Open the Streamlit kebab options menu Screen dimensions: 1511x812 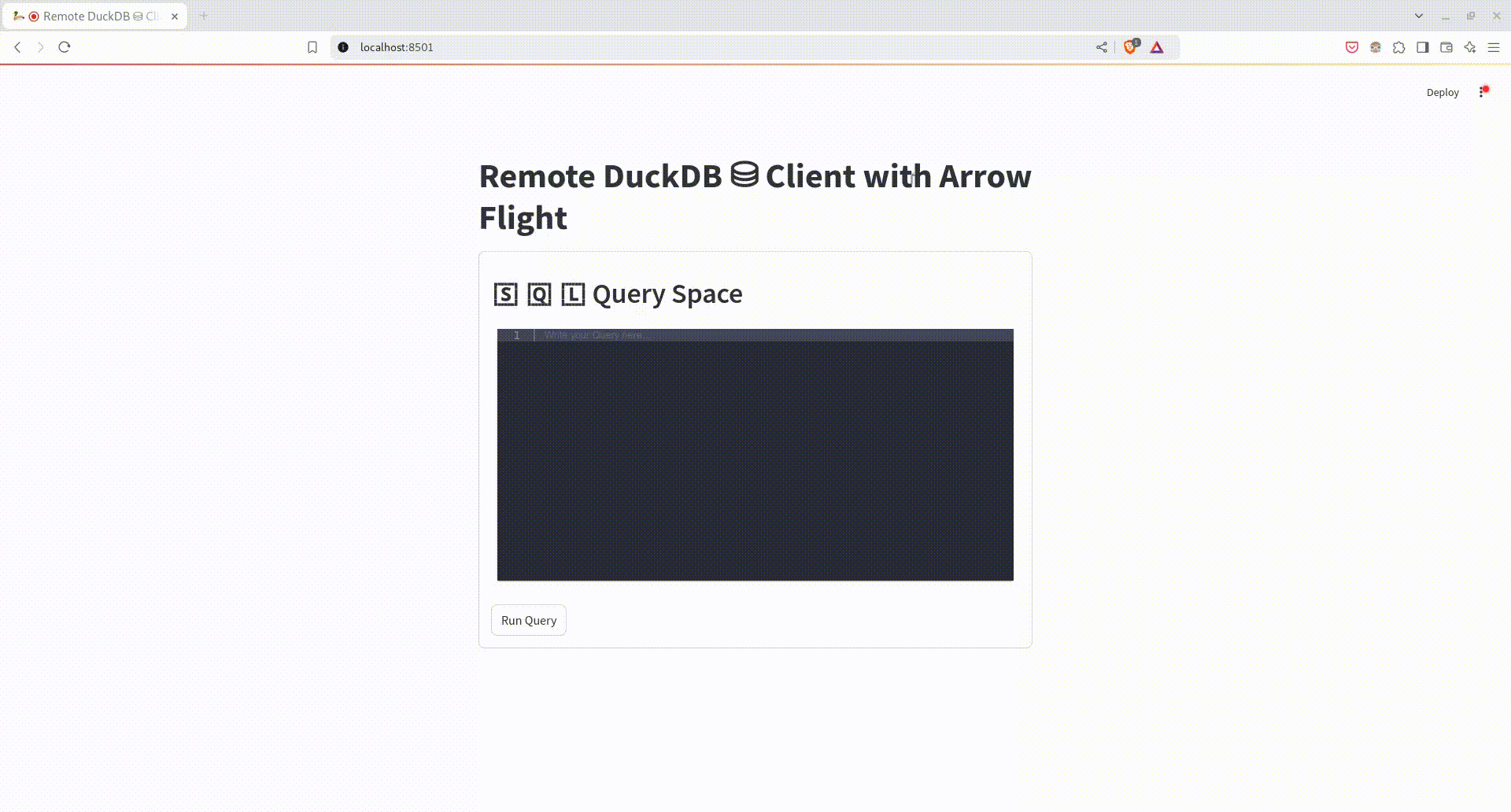[1483, 92]
